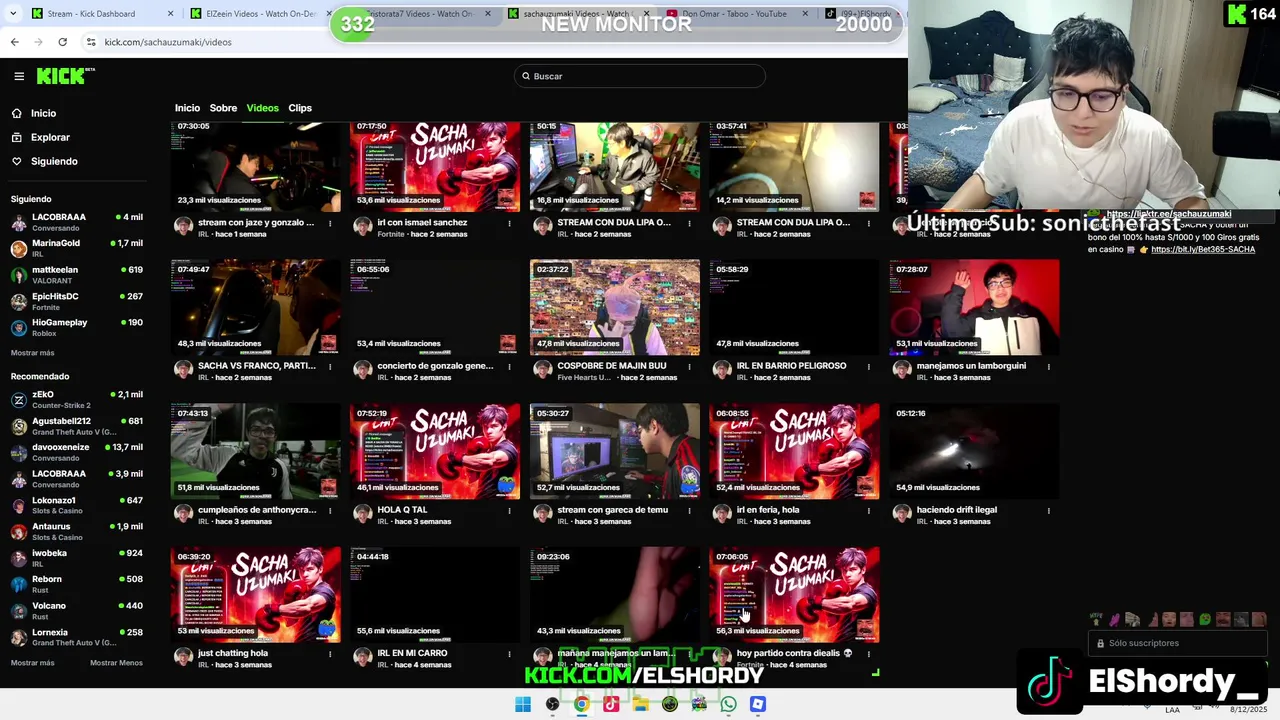Click the kick.com/sachauzumaki/videos address bar

[x=168, y=42]
